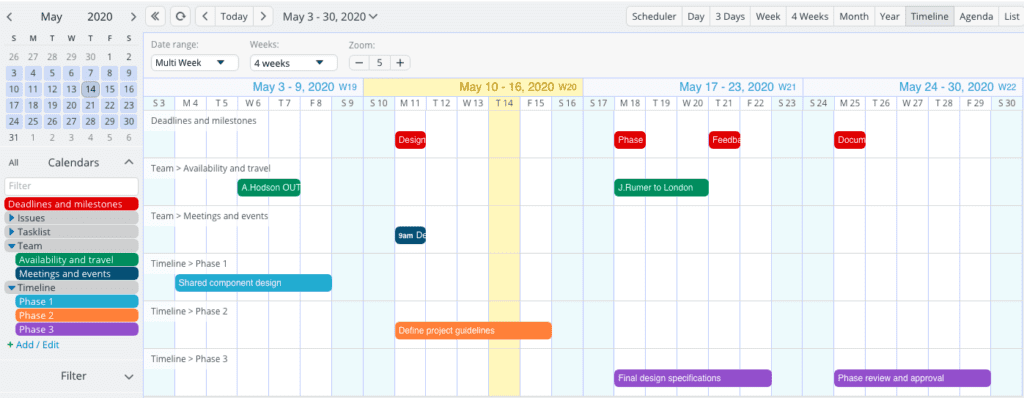Go to next range using toolbar arrow

click(x=263, y=16)
